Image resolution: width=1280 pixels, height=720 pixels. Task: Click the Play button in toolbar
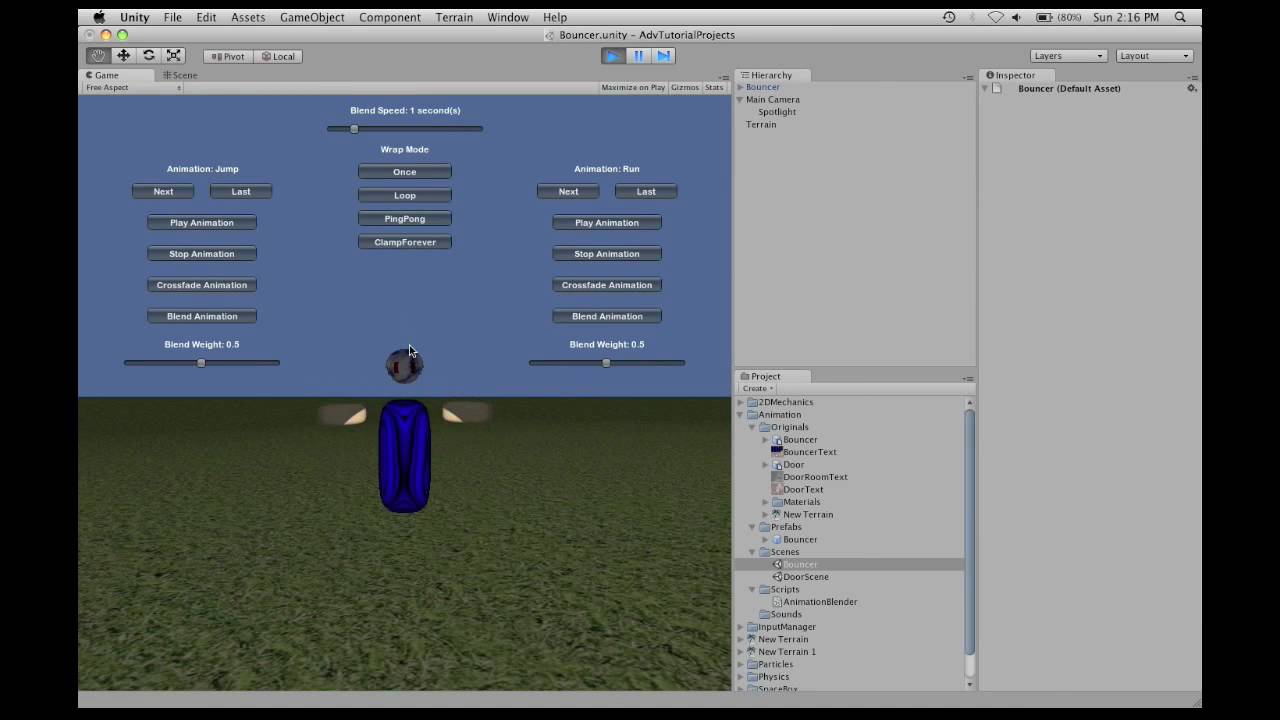point(613,56)
